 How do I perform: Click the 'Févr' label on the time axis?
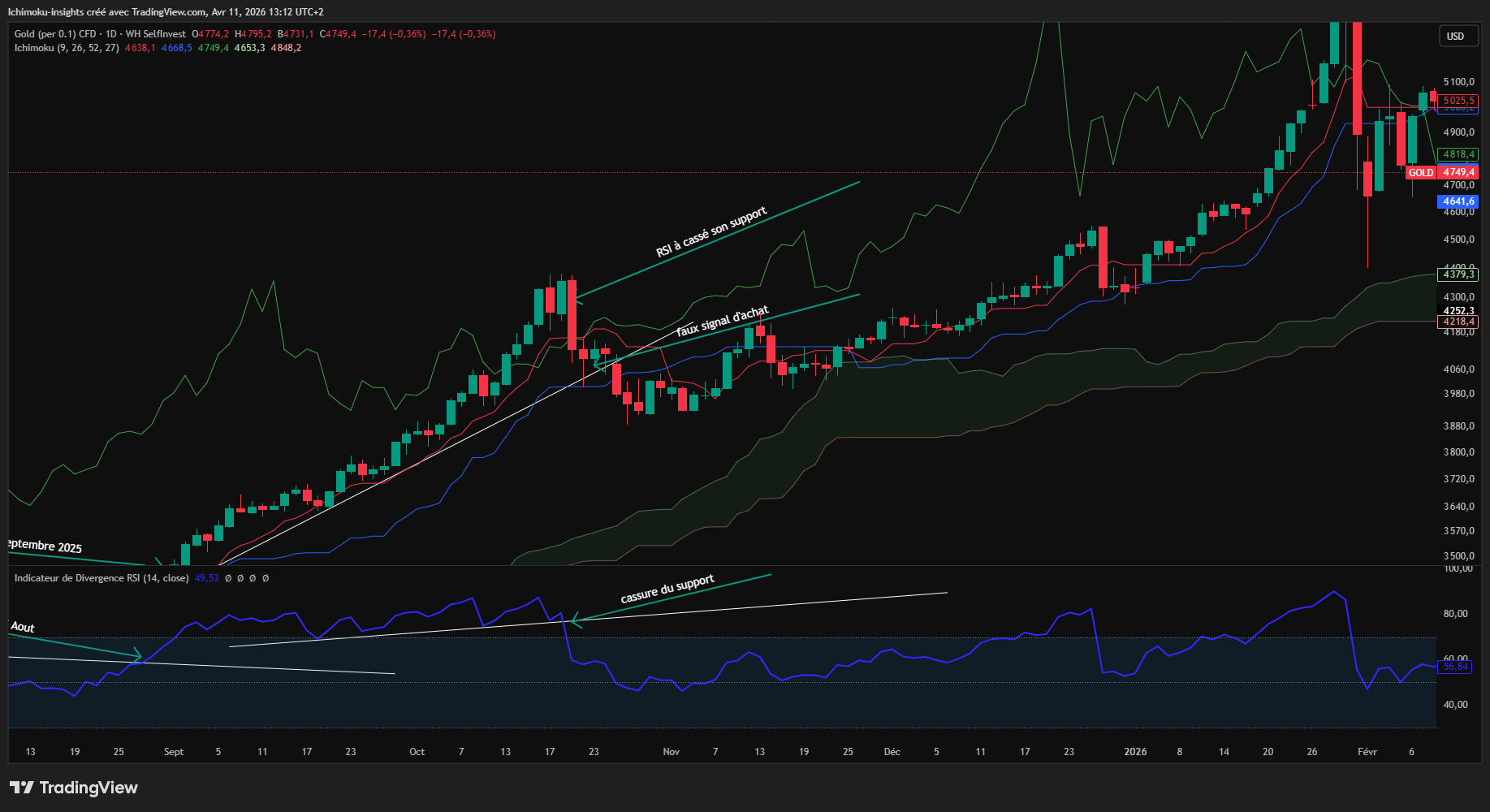(x=1367, y=752)
